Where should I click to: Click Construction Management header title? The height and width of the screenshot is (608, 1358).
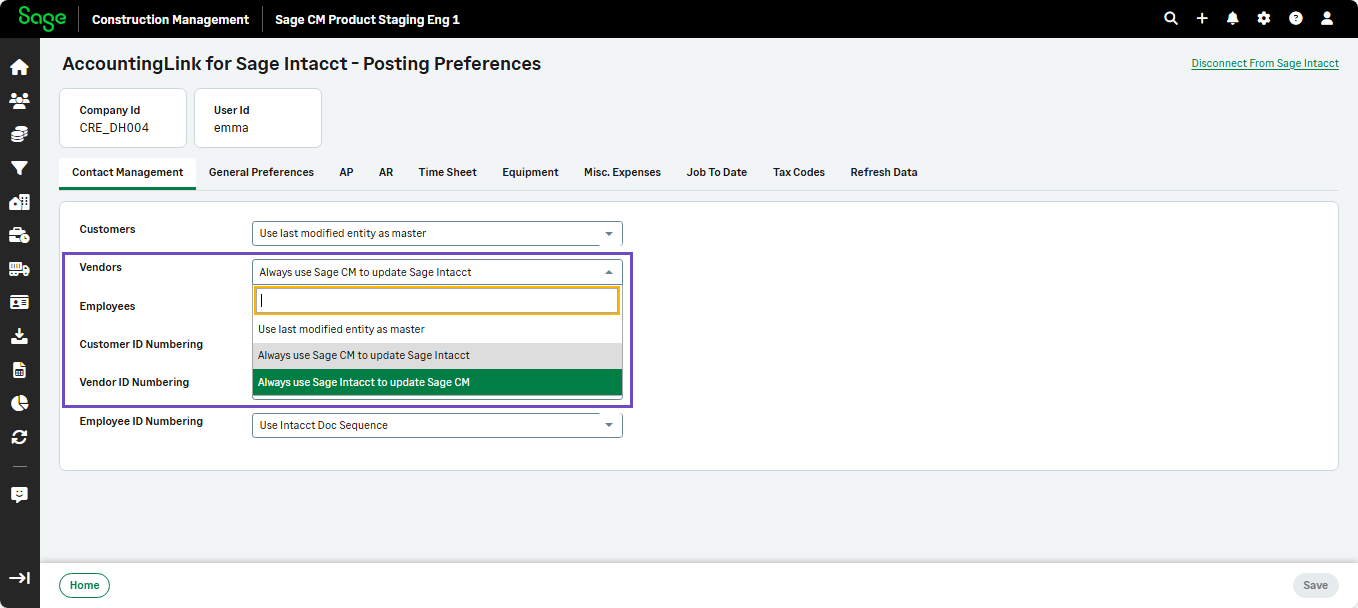pyautogui.click(x=170, y=19)
